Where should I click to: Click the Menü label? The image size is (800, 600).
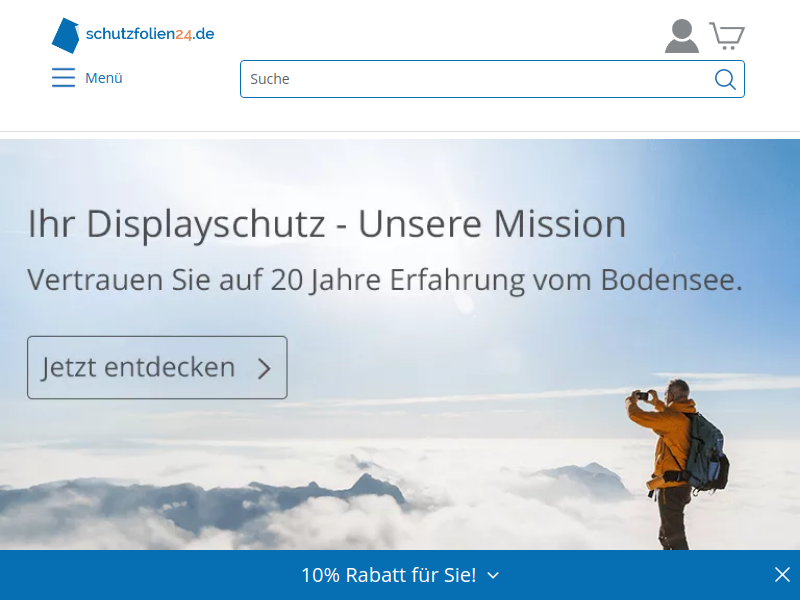(x=104, y=78)
